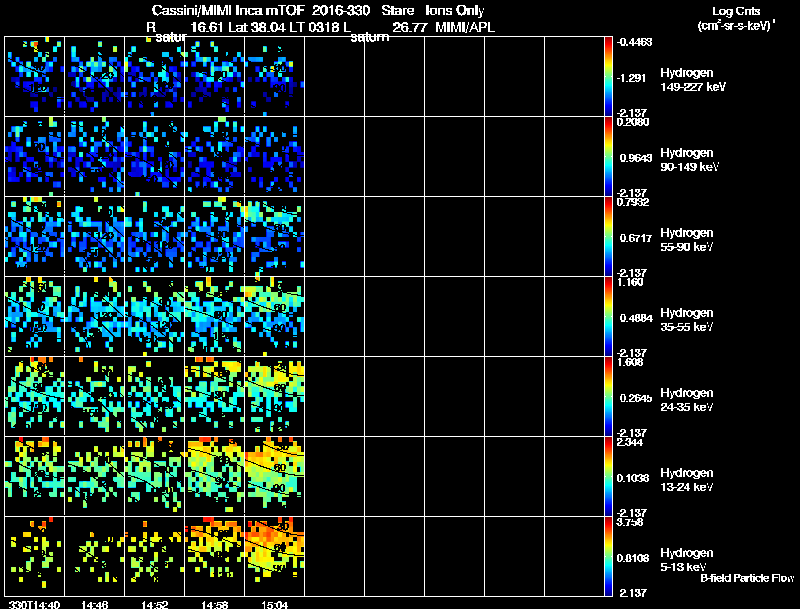
Task: Click the color bar for Hydrogen 55-90 keV
Action: pyautogui.click(x=608, y=236)
